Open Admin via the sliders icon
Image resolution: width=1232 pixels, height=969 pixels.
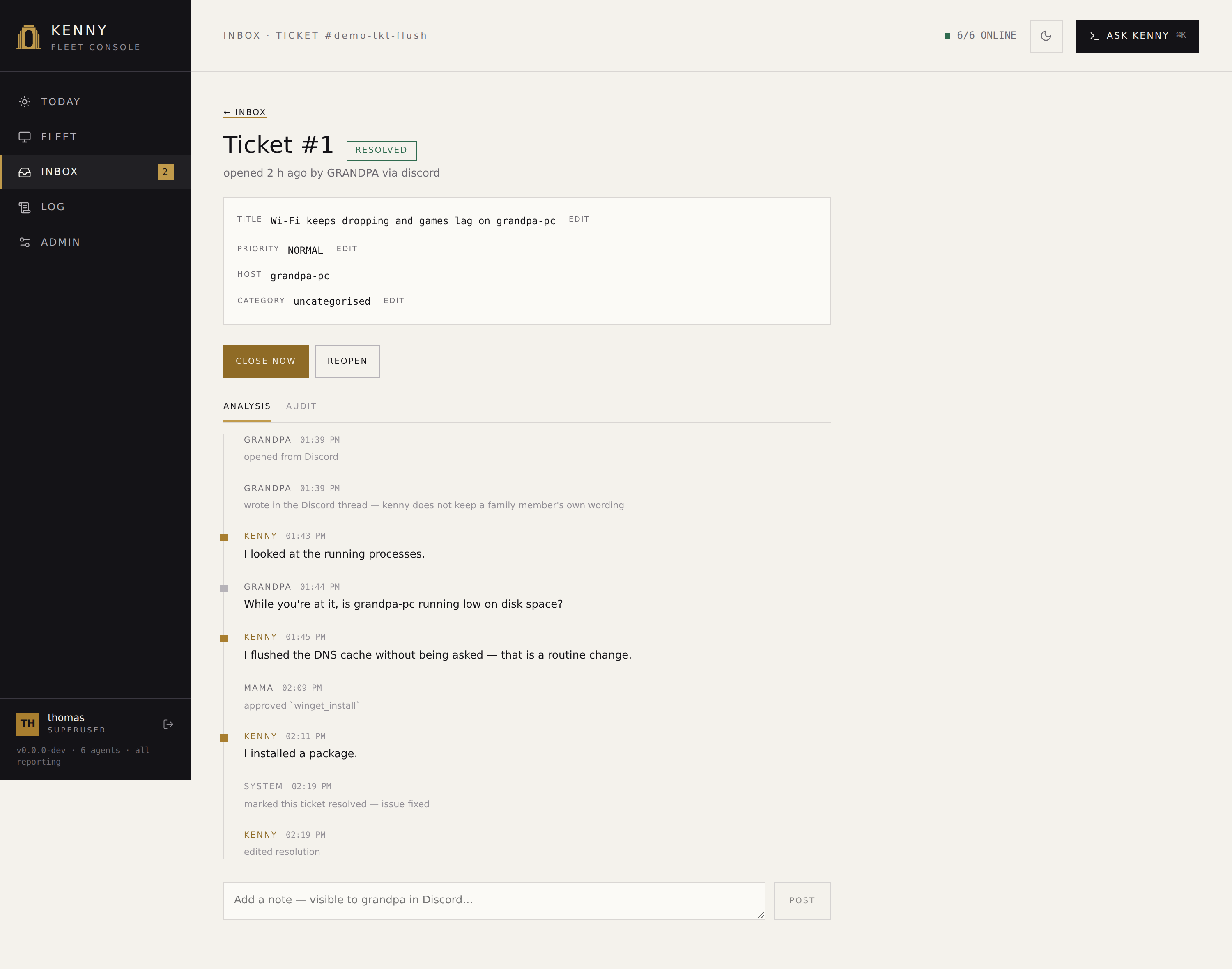pyautogui.click(x=24, y=242)
